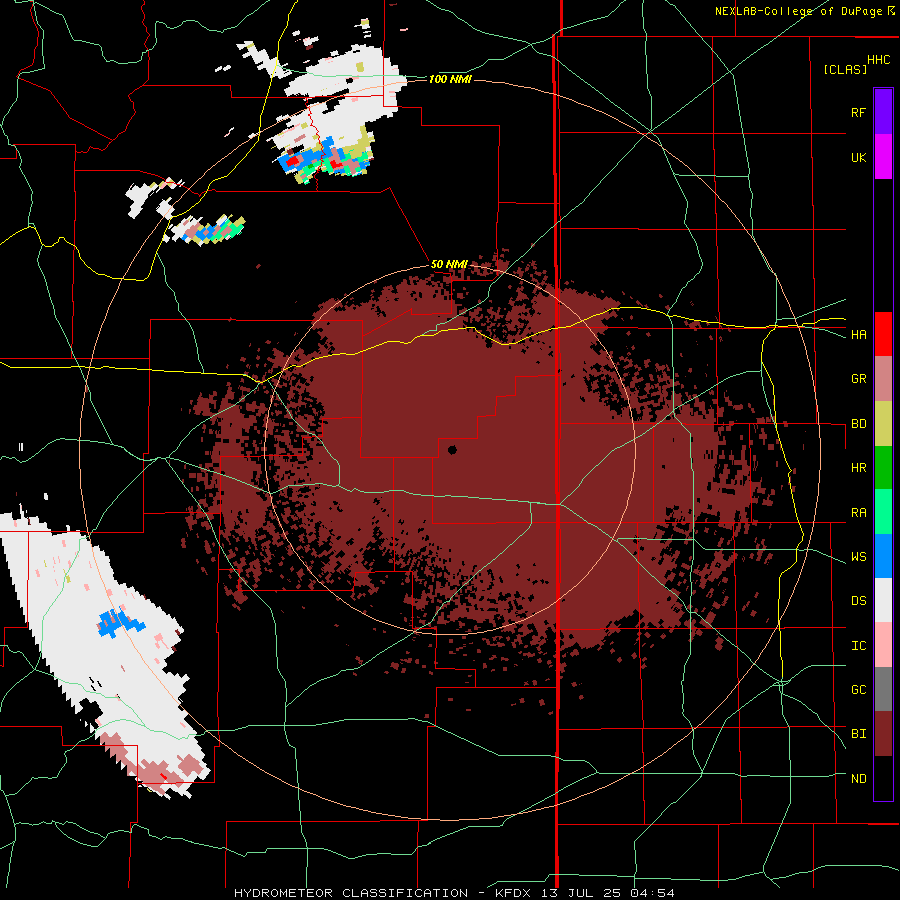Image resolution: width=900 pixels, height=900 pixels.
Task: Click the olive yellow BD legend swatch
Action: click(x=883, y=423)
